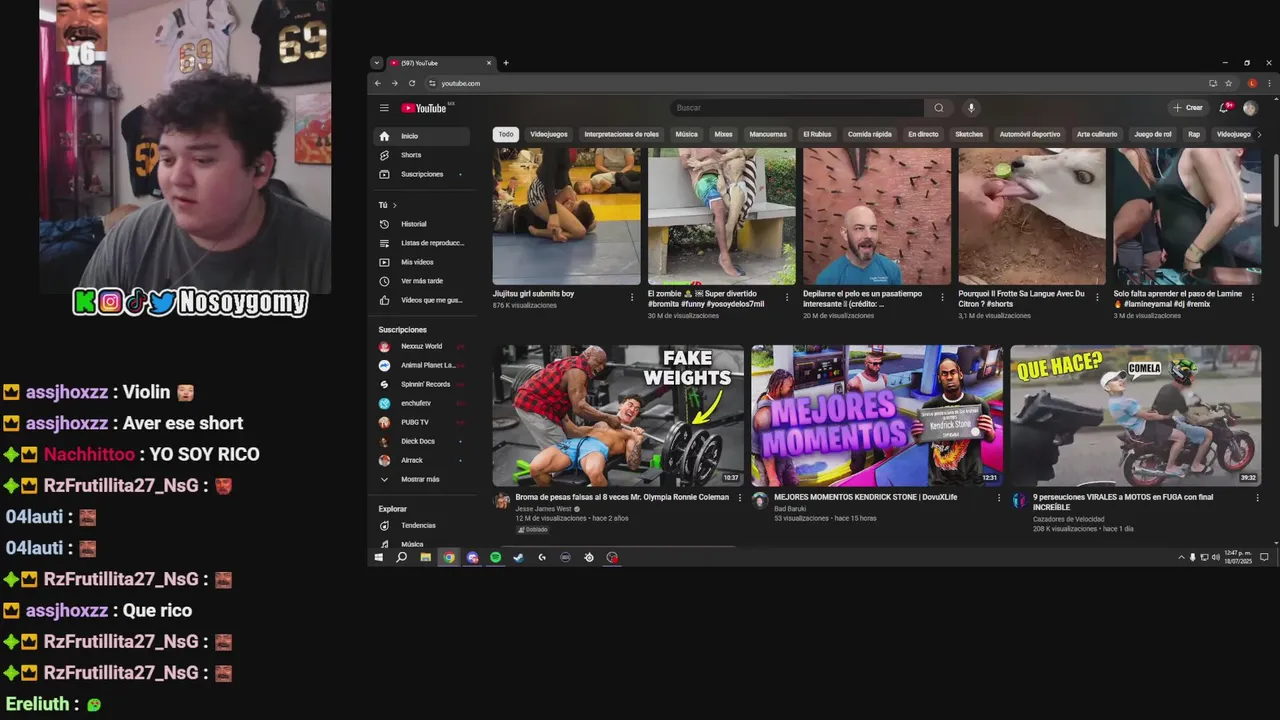The width and height of the screenshot is (1280, 720).
Task: Open the 'Jesse James West' channel link
Action: 544,509
